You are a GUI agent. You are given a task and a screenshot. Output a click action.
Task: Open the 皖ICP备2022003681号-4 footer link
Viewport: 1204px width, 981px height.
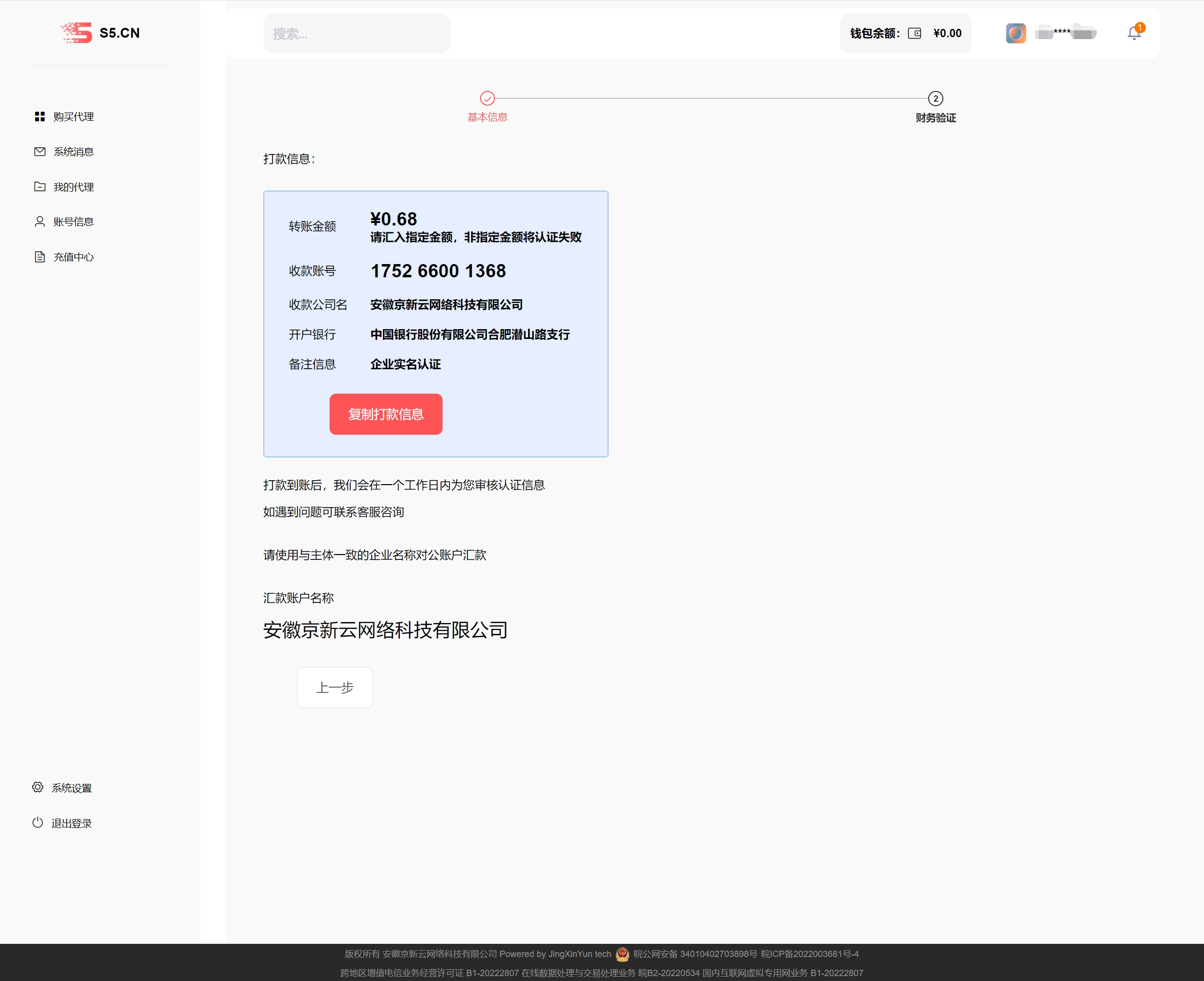point(809,954)
